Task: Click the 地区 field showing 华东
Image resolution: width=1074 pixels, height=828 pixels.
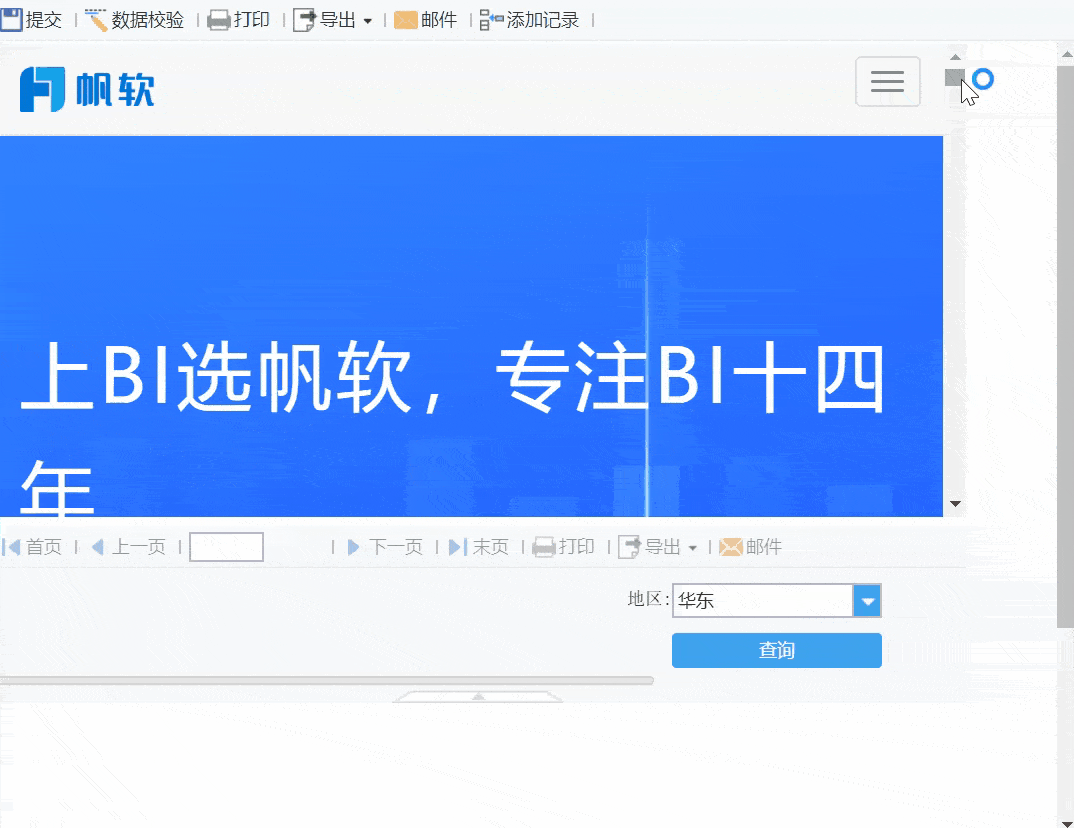Action: (x=762, y=601)
